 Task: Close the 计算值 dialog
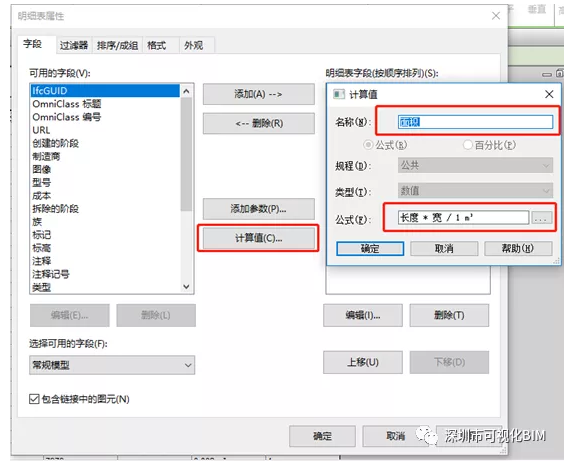point(549,94)
